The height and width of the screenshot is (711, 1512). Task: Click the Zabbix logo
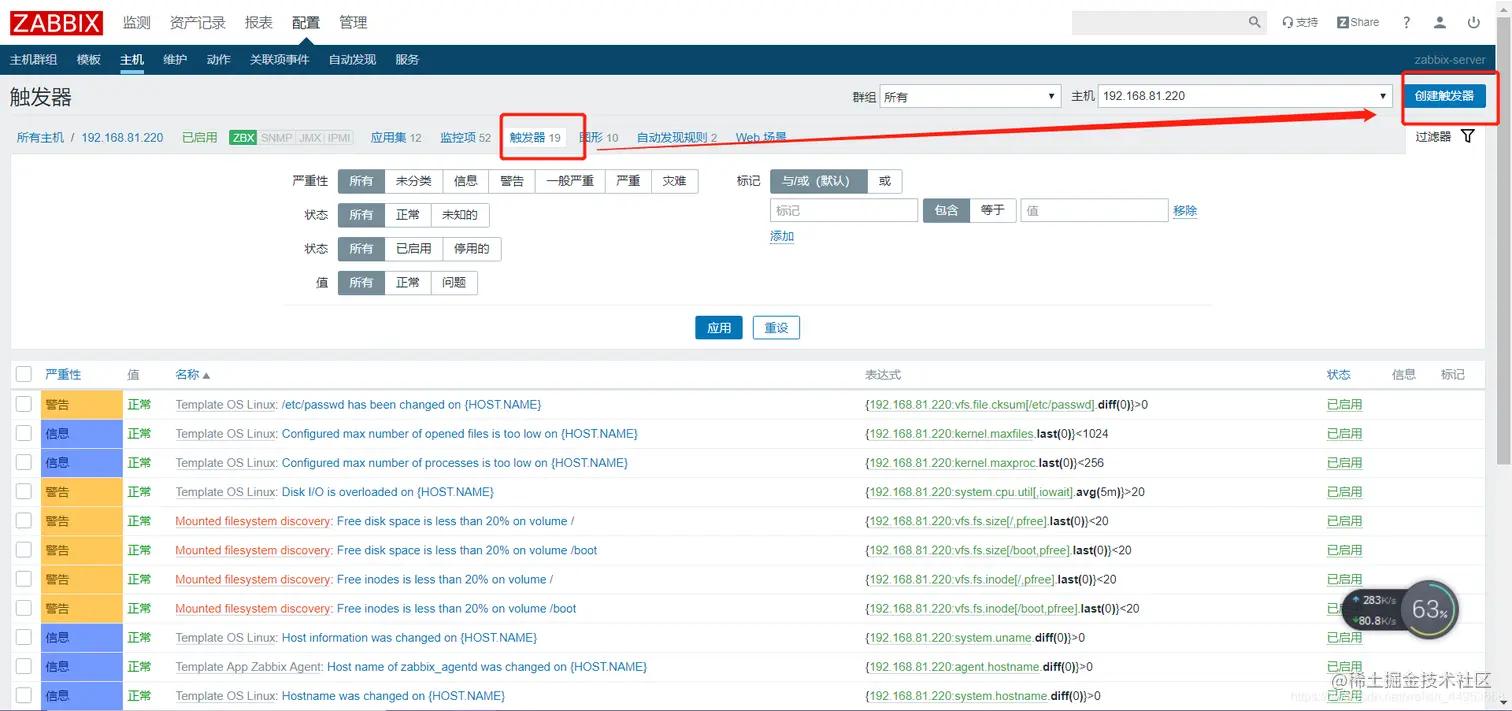[x=57, y=22]
